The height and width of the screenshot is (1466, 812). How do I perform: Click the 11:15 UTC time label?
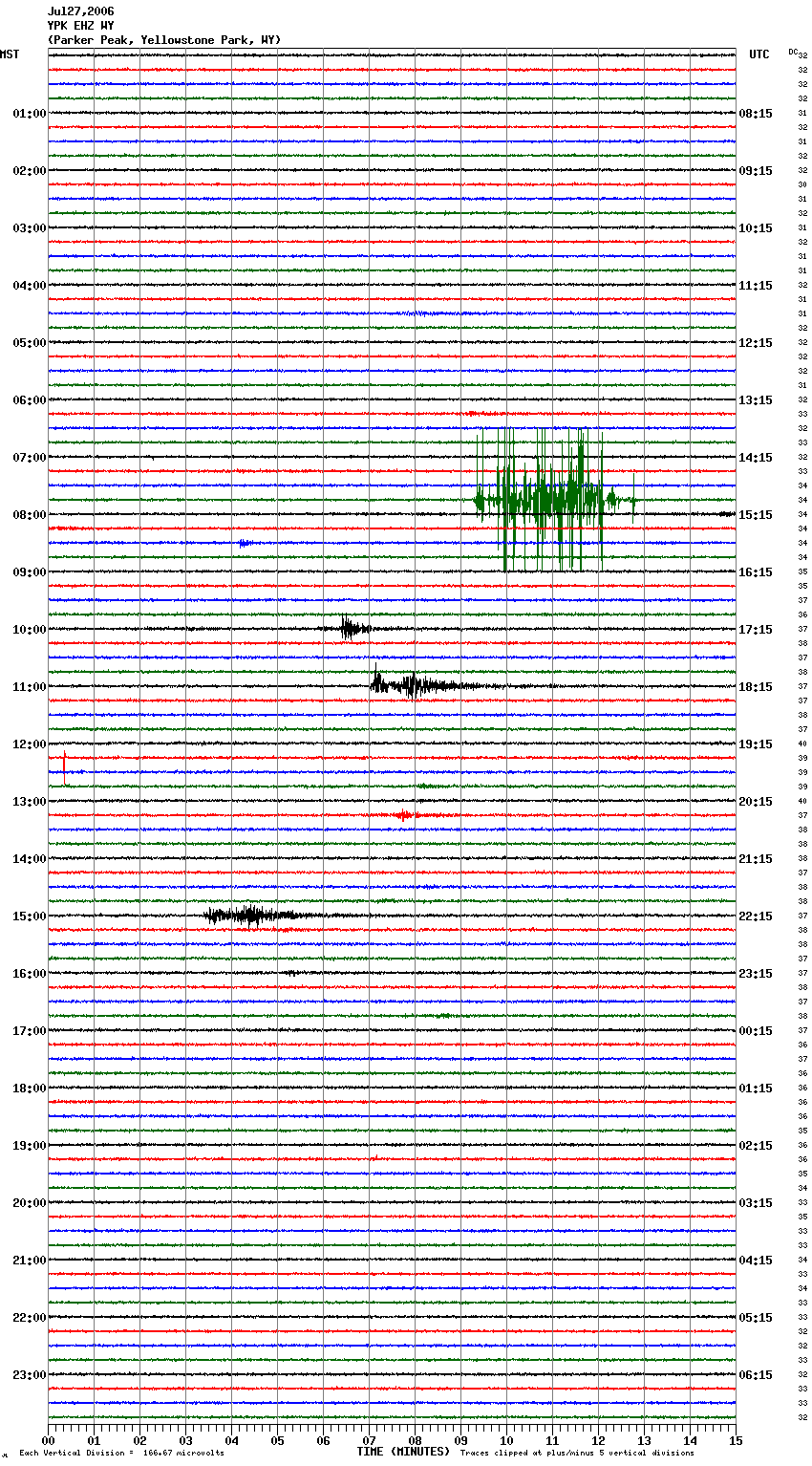click(x=756, y=286)
